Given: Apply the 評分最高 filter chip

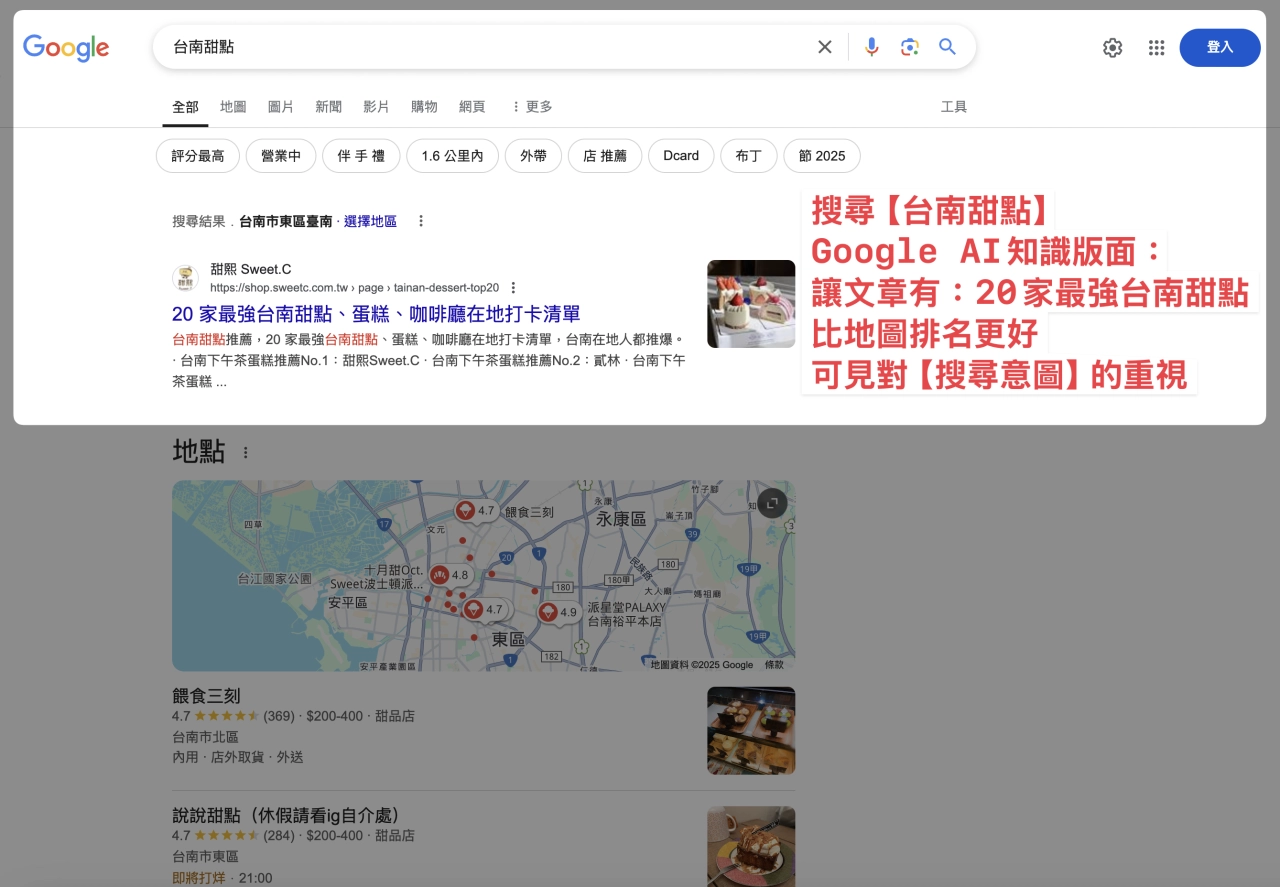Looking at the screenshot, I should (x=198, y=156).
